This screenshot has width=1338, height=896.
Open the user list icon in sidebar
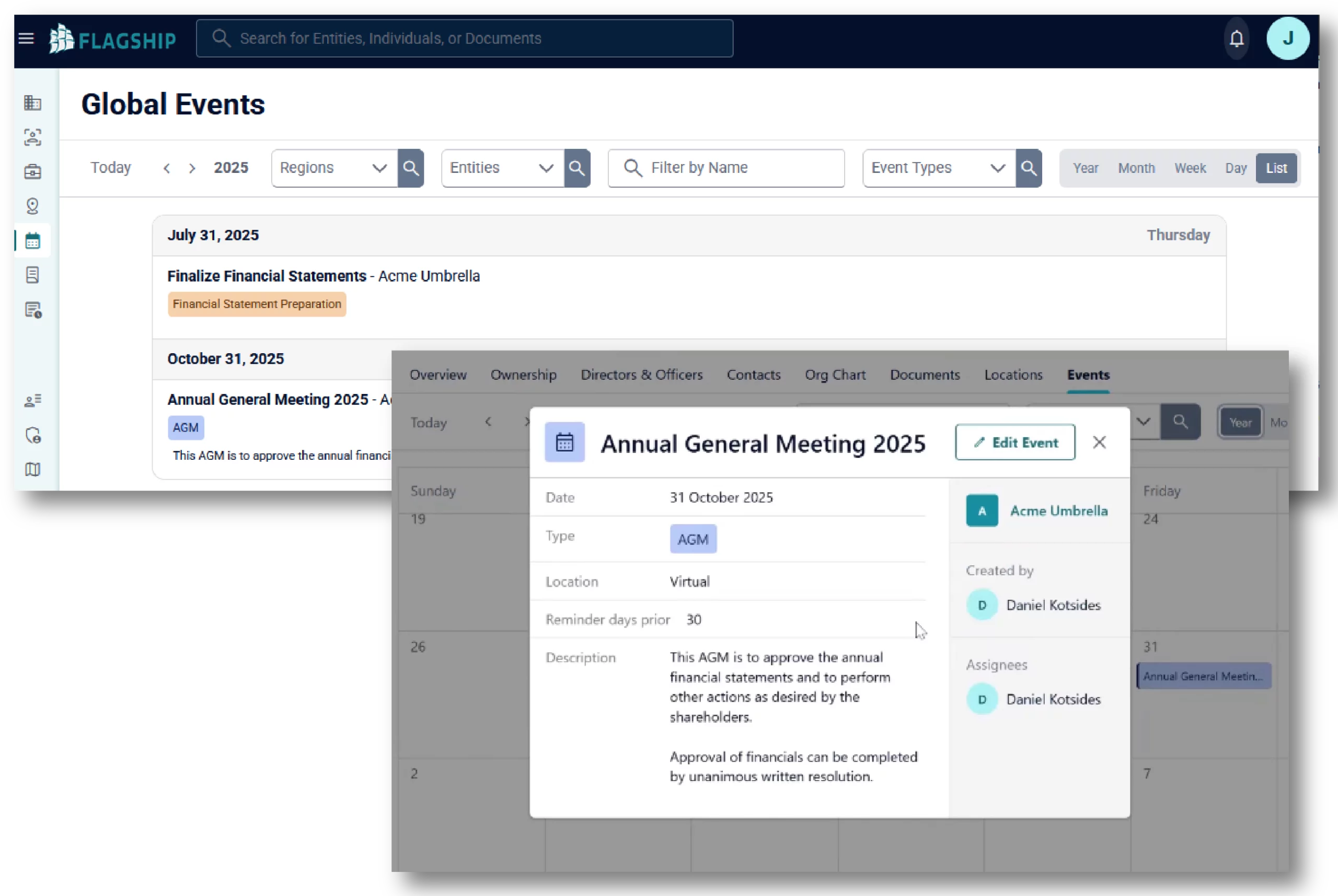pyautogui.click(x=32, y=401)
